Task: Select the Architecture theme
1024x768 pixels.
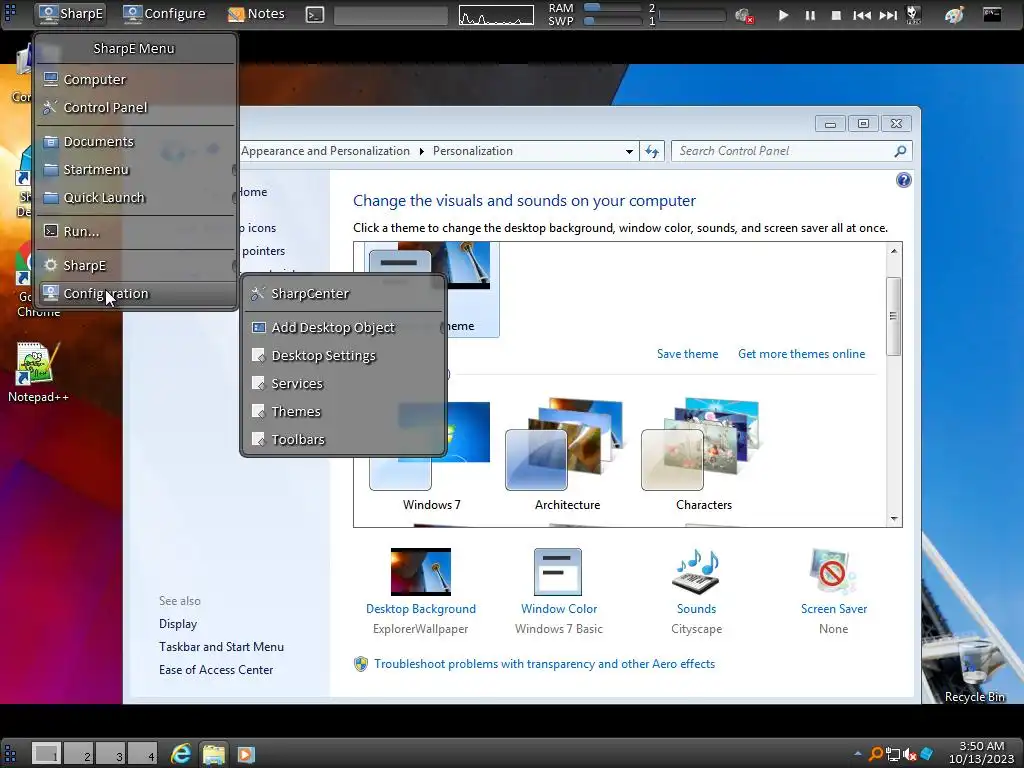Action: 567,456
